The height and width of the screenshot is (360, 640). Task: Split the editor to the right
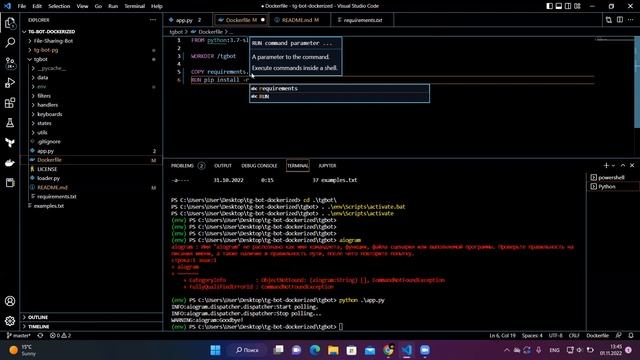coord(620,20)
